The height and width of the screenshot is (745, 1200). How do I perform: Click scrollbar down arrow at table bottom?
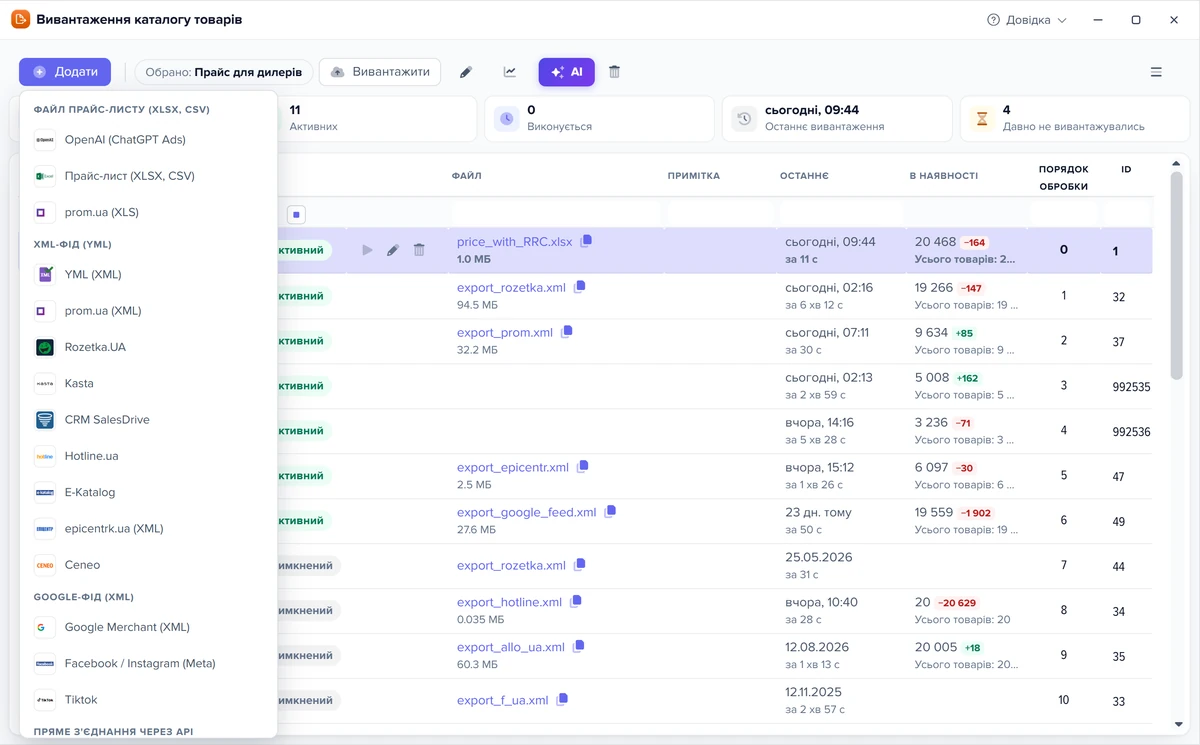[1177, 724]
